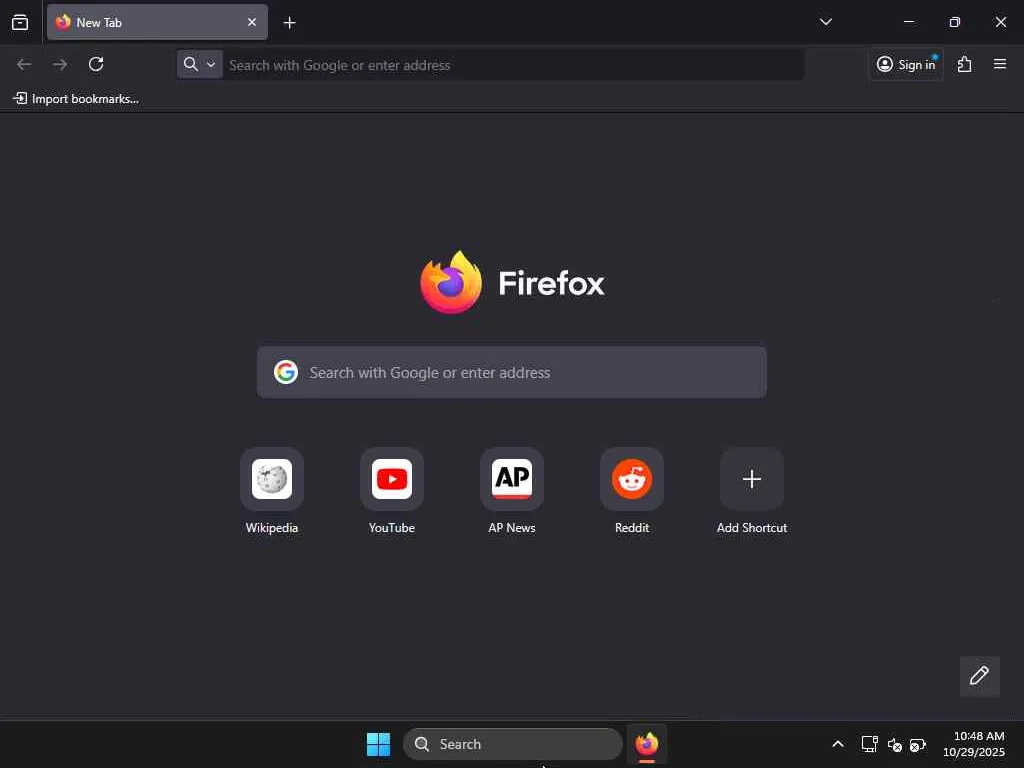Import bookmarks from the bookmarks toolbar
1024x768 pixels.
point(76,99)
